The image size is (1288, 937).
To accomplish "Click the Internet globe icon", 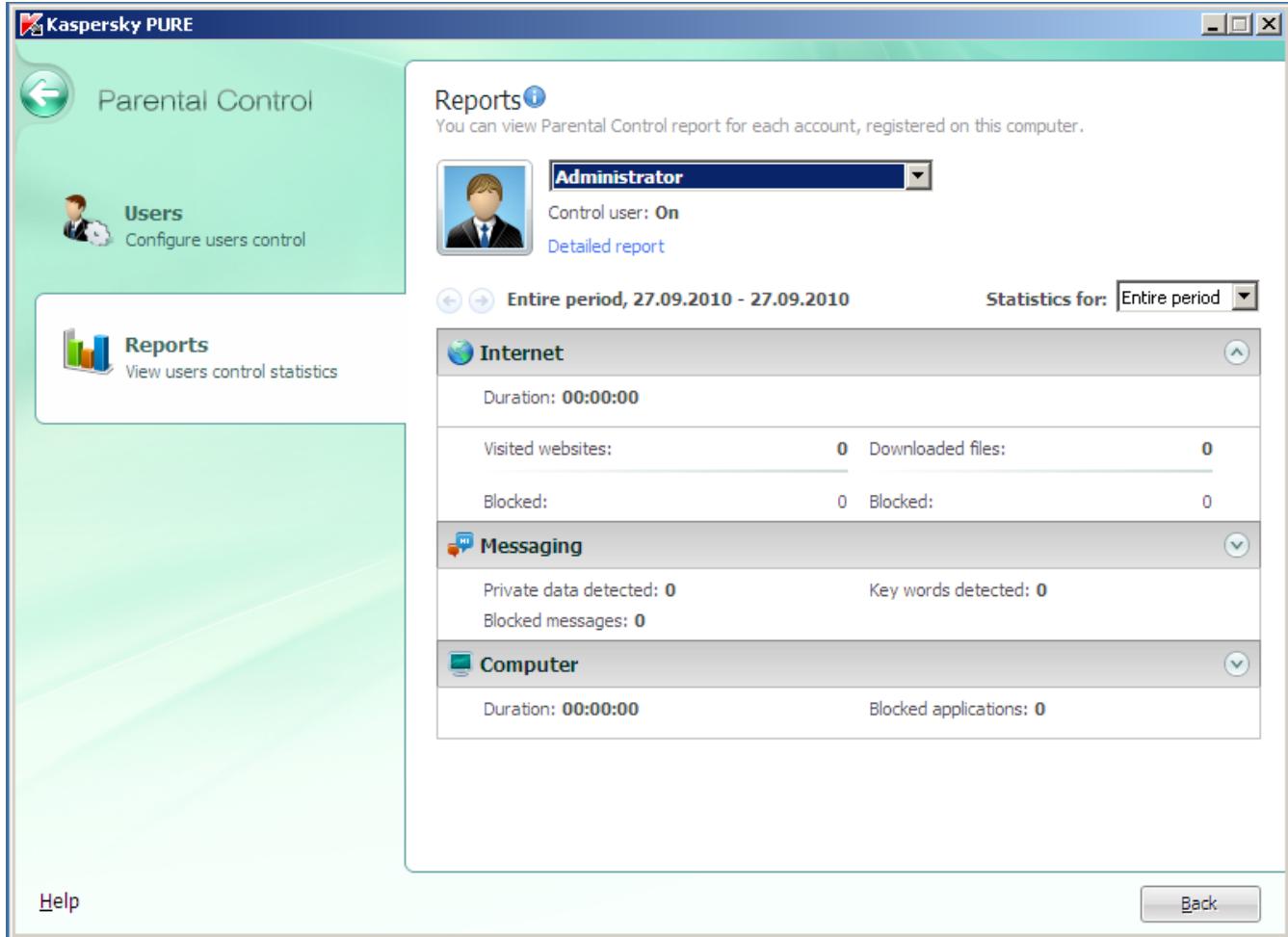I will [x=460, y=353].
